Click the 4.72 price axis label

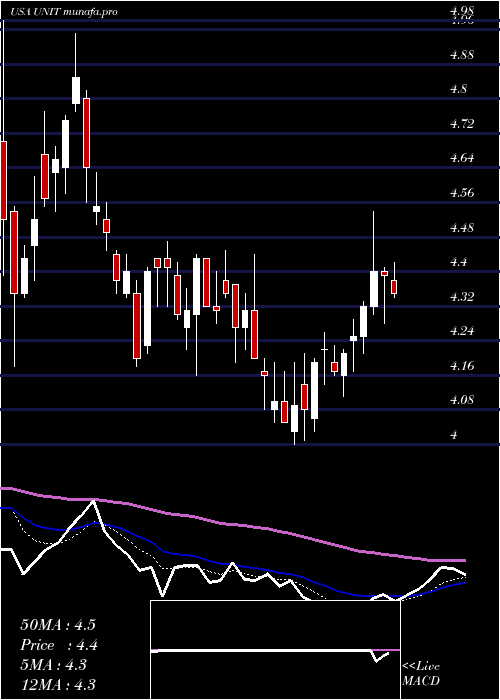point(463,124)
